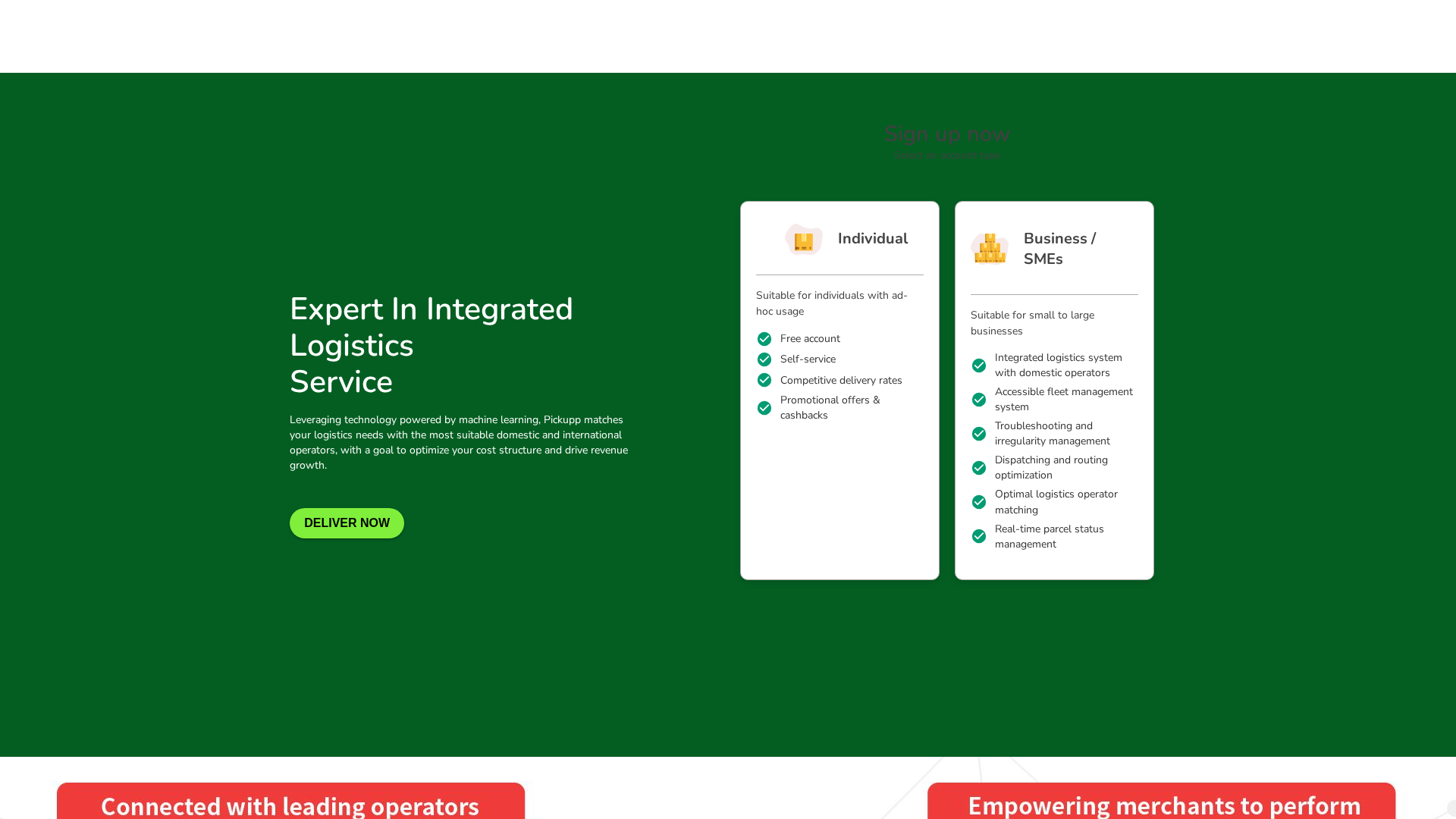The image size is (1456, 819).
Task: Click the 'Self-service' feature text
Action: 808,359
